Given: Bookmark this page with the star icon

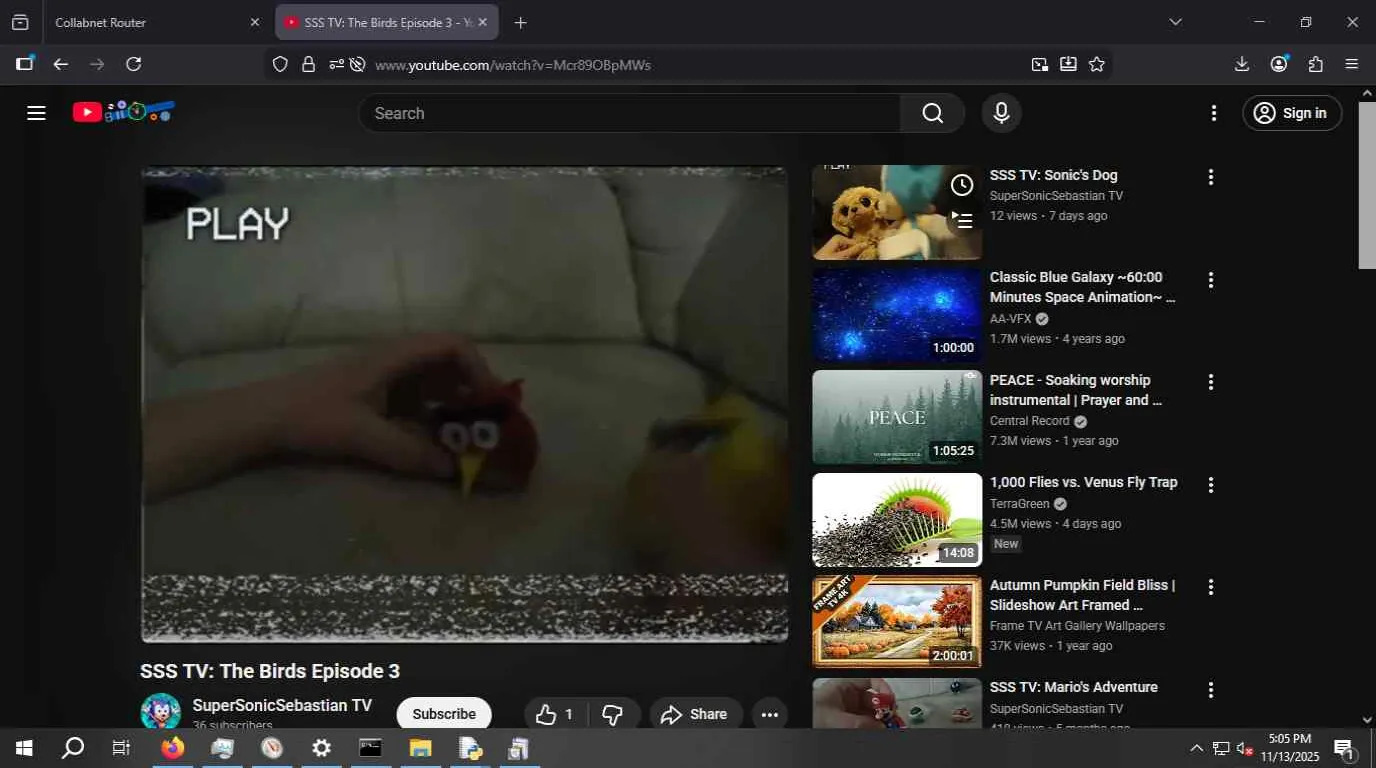Looking at the screenshot, I should (x=1097, y=64).
